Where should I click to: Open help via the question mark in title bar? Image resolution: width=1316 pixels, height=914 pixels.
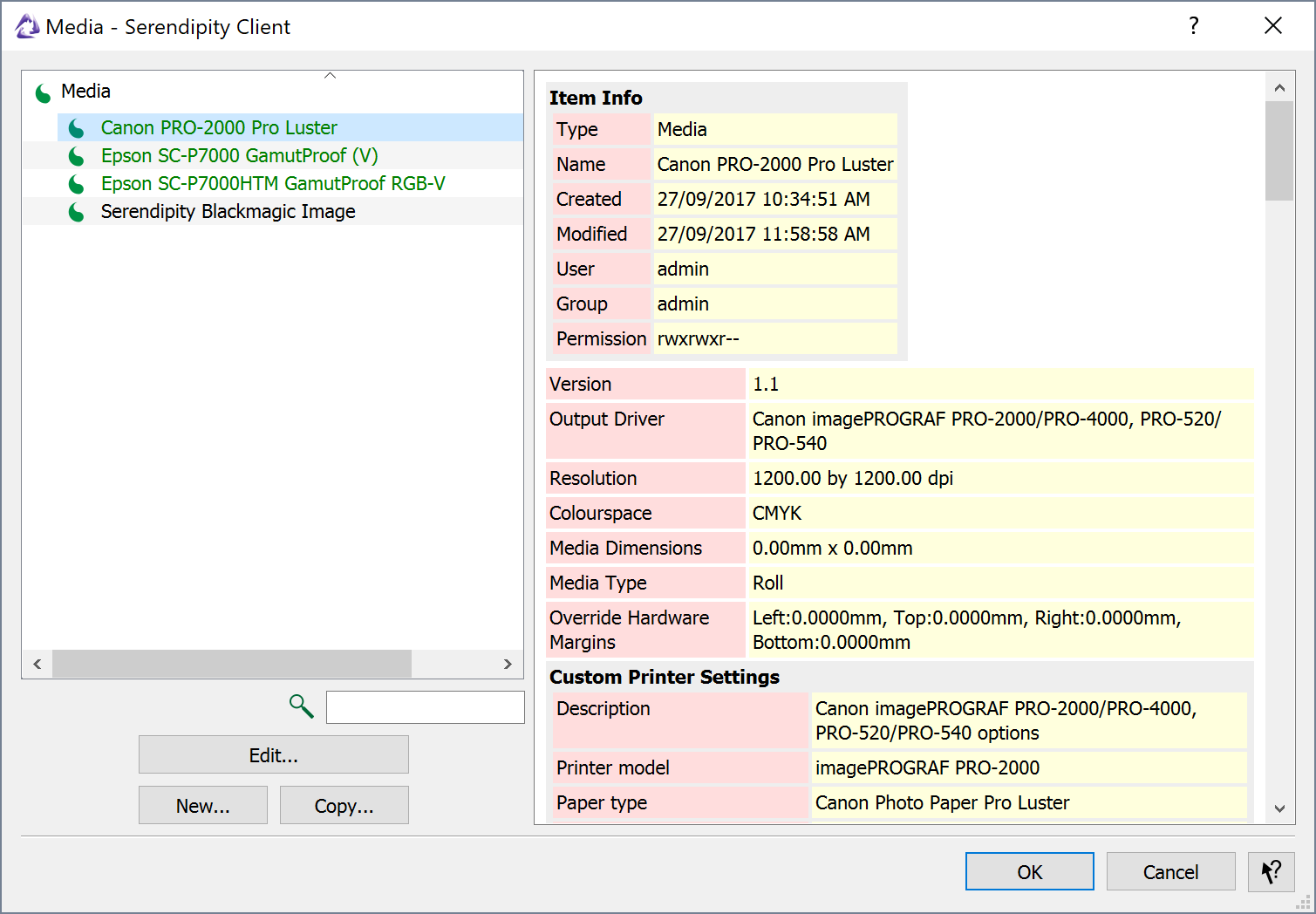click(1193, 26)
